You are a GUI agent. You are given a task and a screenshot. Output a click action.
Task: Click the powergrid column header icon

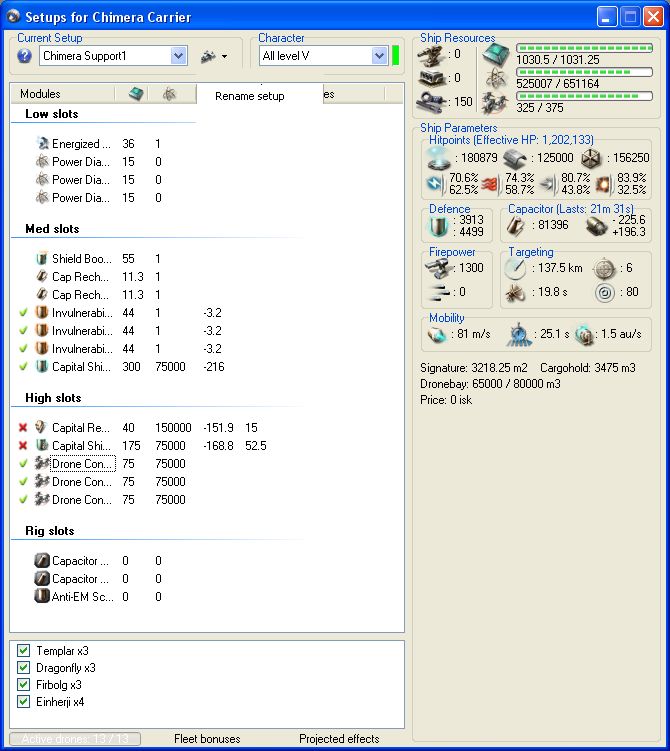170,94
